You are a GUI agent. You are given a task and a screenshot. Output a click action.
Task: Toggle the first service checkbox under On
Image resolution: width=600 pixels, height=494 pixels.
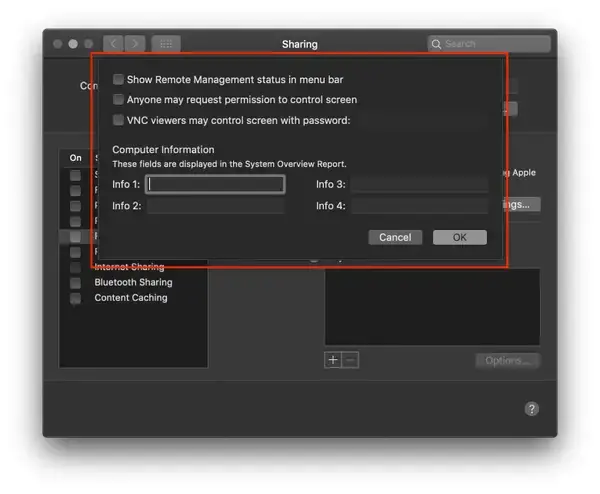[x=75, y=175]
